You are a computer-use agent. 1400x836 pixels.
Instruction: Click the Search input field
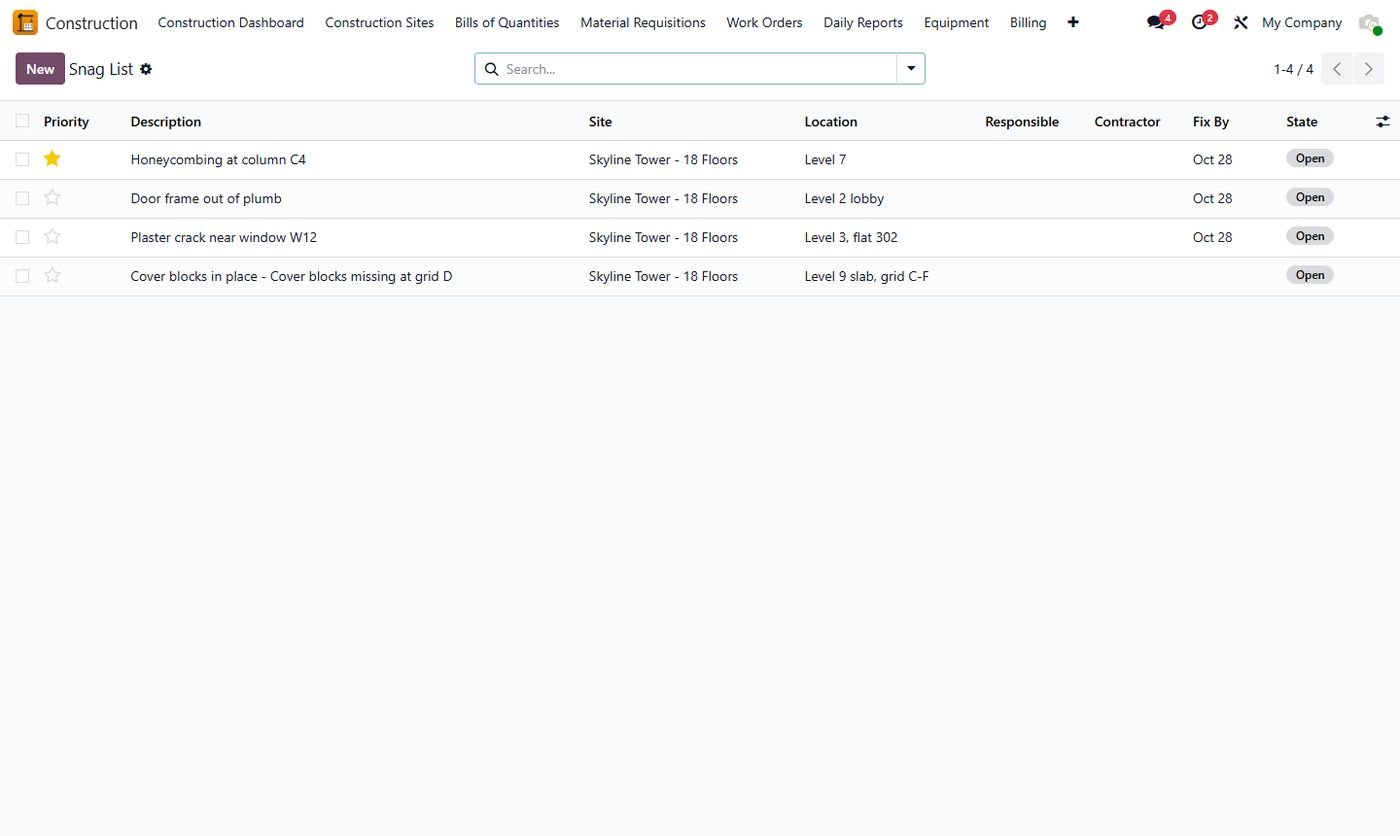click(x=699, y=69)
